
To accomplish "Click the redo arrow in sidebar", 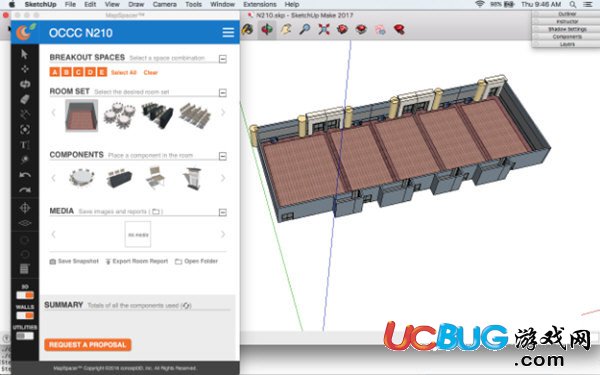I will [x=25, y=190].
